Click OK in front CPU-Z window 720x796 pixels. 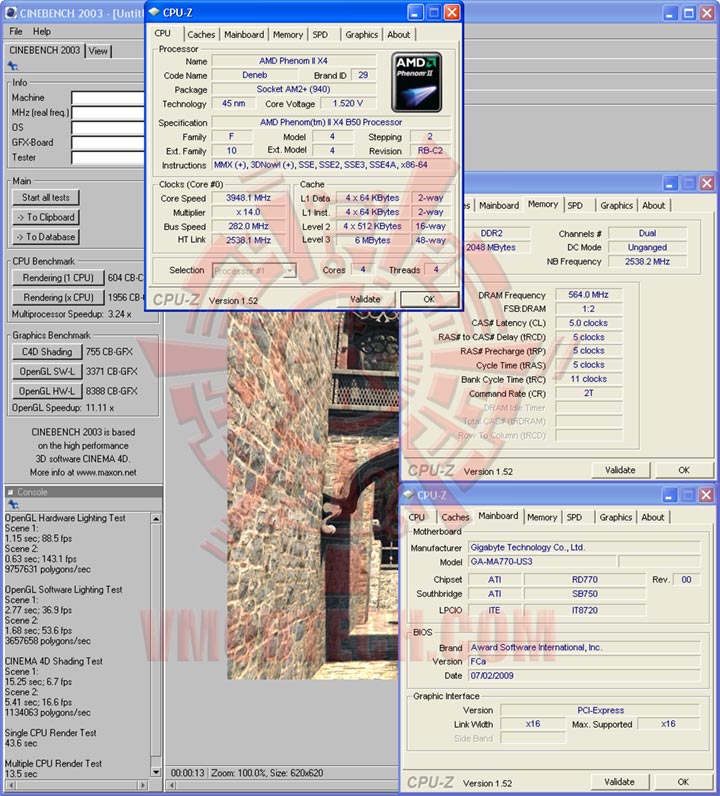pos(429,300)
